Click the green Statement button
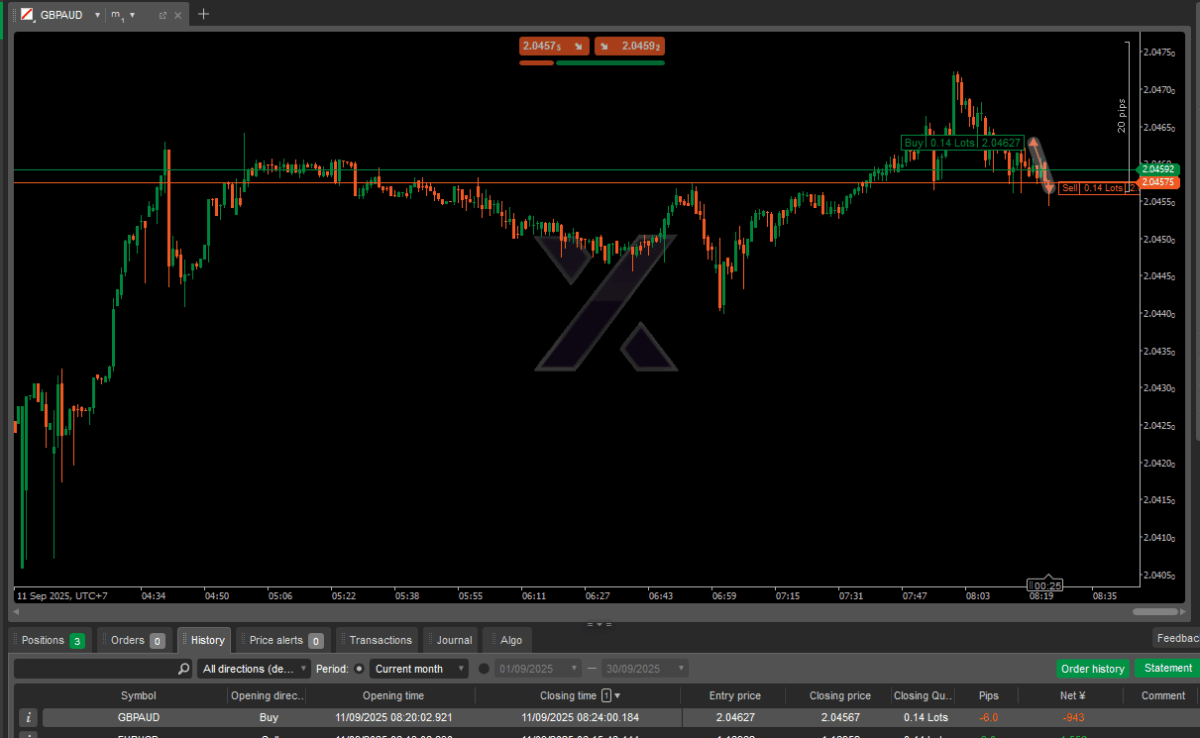The image size is (1200, 738). pyautogui.click(x=1167, y=668)
